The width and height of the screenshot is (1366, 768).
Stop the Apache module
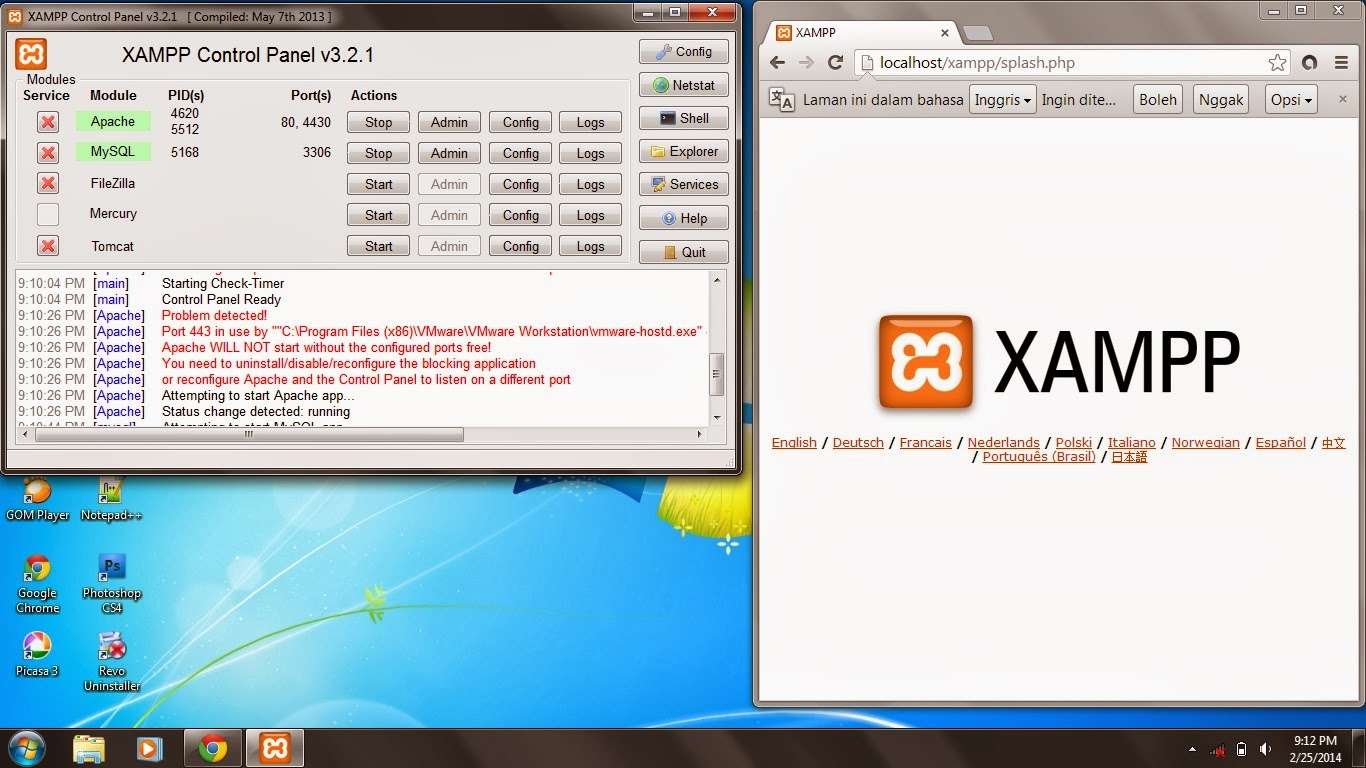point(379,122)
